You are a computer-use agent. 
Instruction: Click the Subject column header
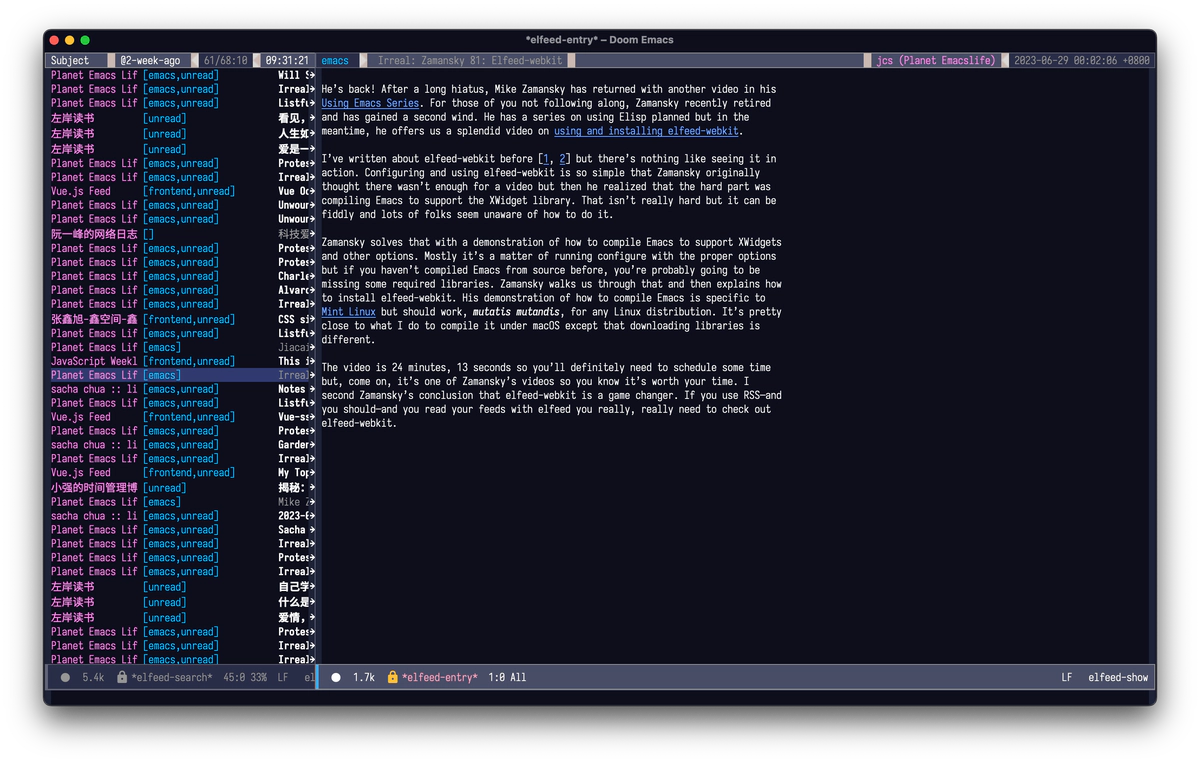70,61
